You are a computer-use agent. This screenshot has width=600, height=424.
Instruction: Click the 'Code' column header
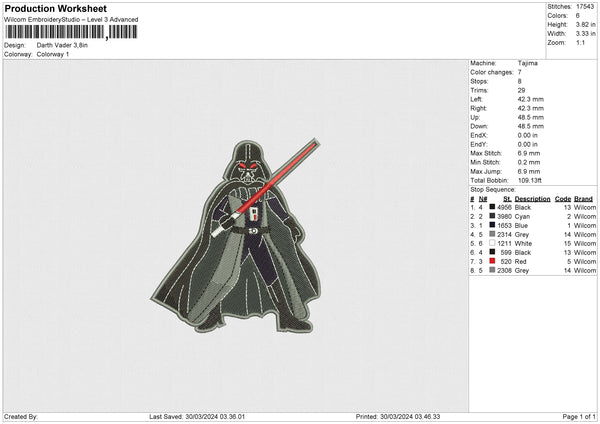tap(563, 199)
